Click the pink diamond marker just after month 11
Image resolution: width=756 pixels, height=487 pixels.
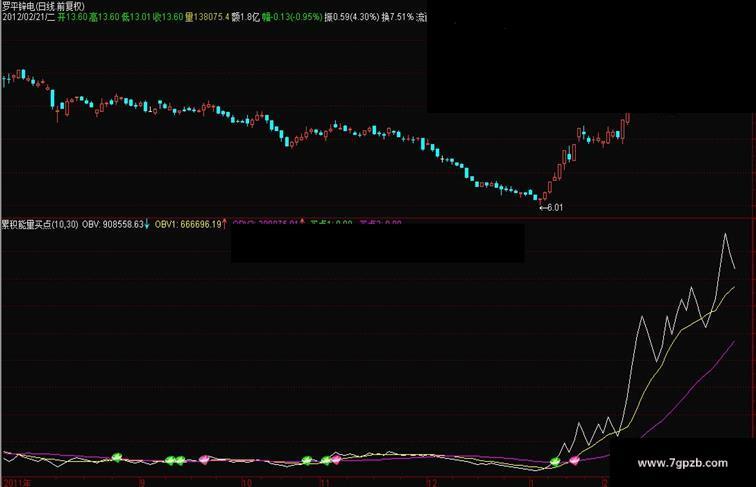click(x=336, y=459)
